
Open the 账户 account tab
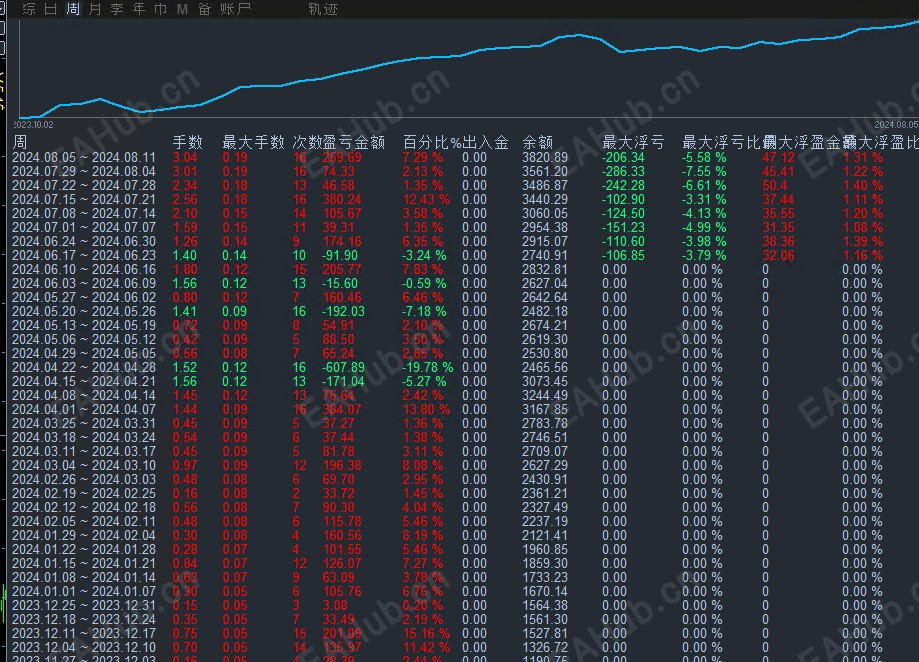pyautogui.click(x=236, y=9)
